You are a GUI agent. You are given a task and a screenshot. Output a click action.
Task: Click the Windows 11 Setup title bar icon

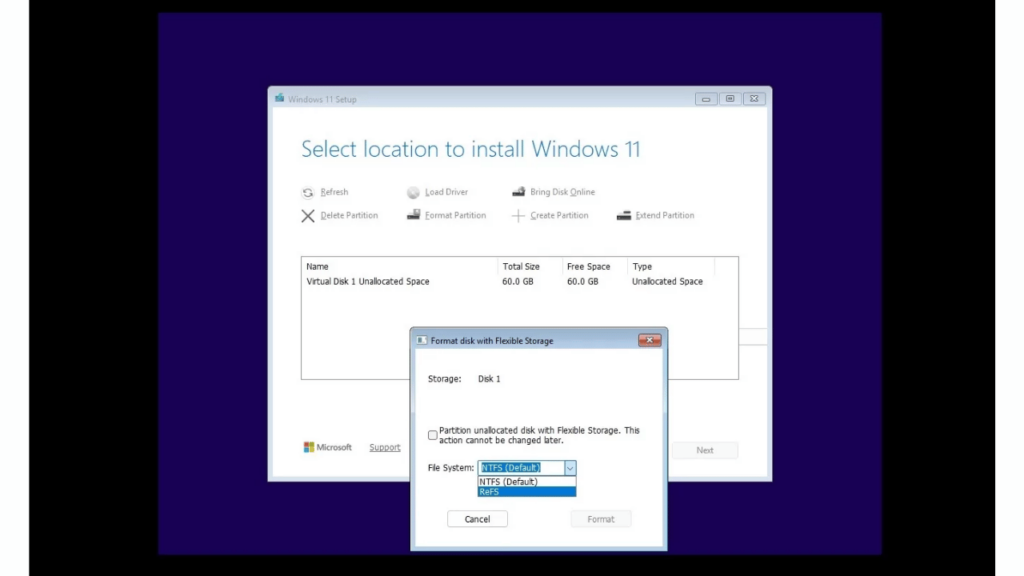click(x=278, y=98)
